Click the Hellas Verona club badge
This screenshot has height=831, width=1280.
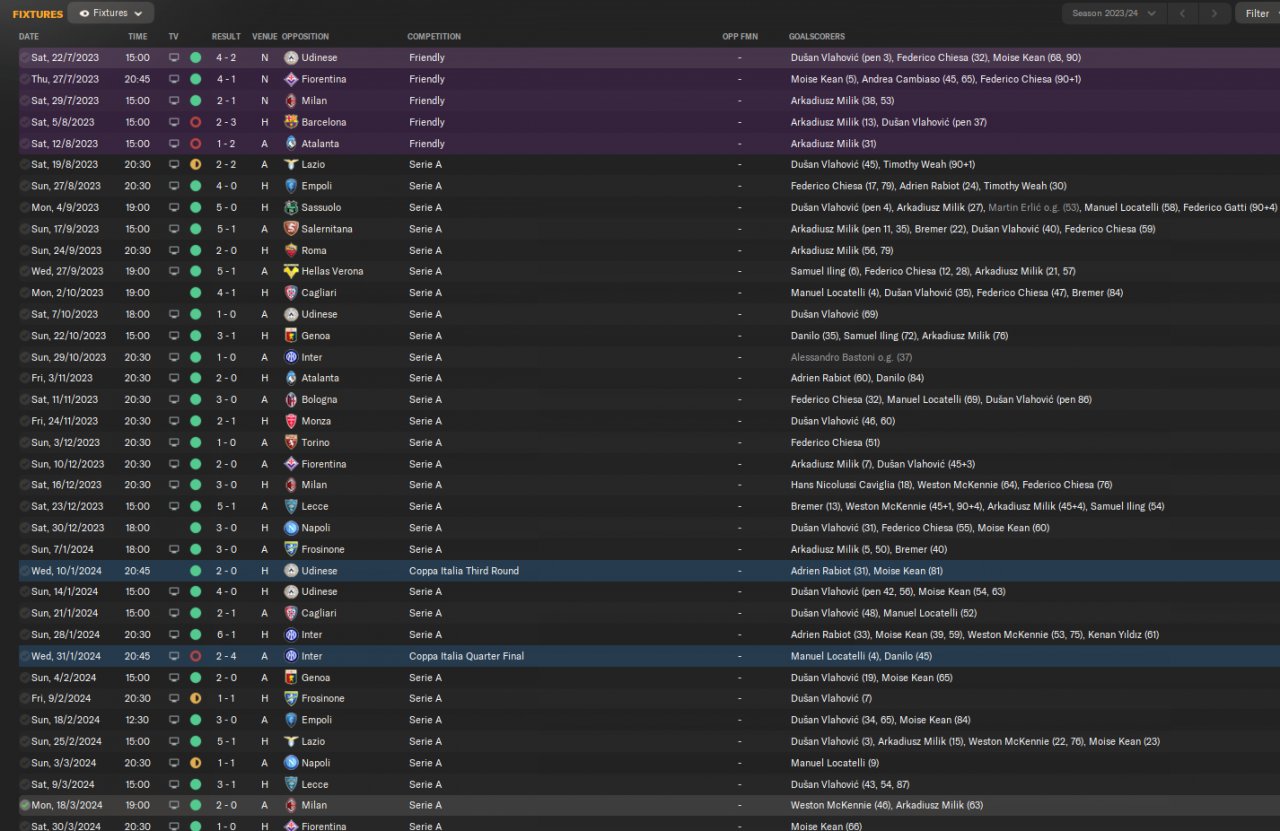[291, 271]
